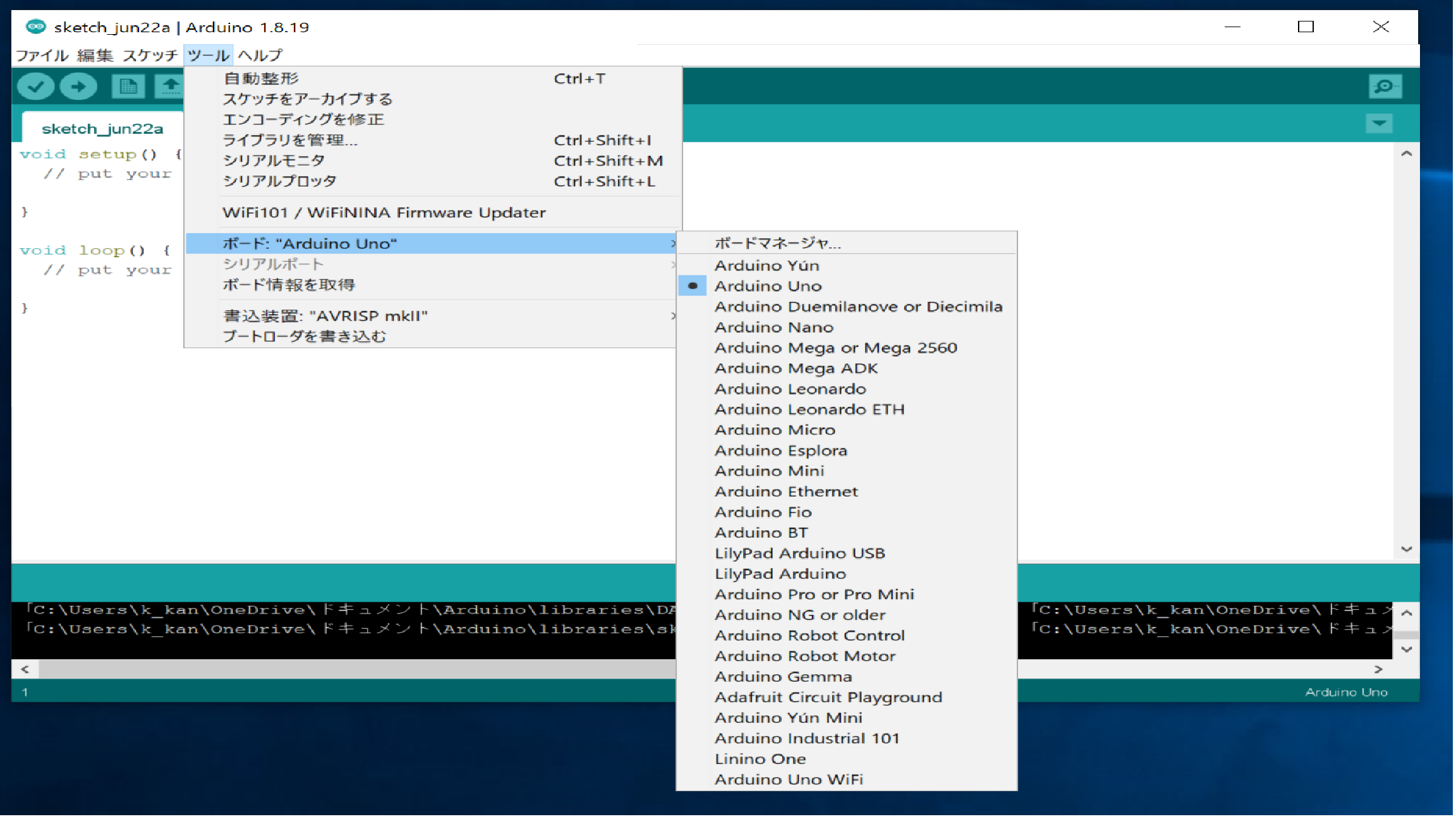The image size is (1456, 819).
Task: Choose 自動整形 from the tools menu
Action: pyautogui.click(x=433, y=79)
